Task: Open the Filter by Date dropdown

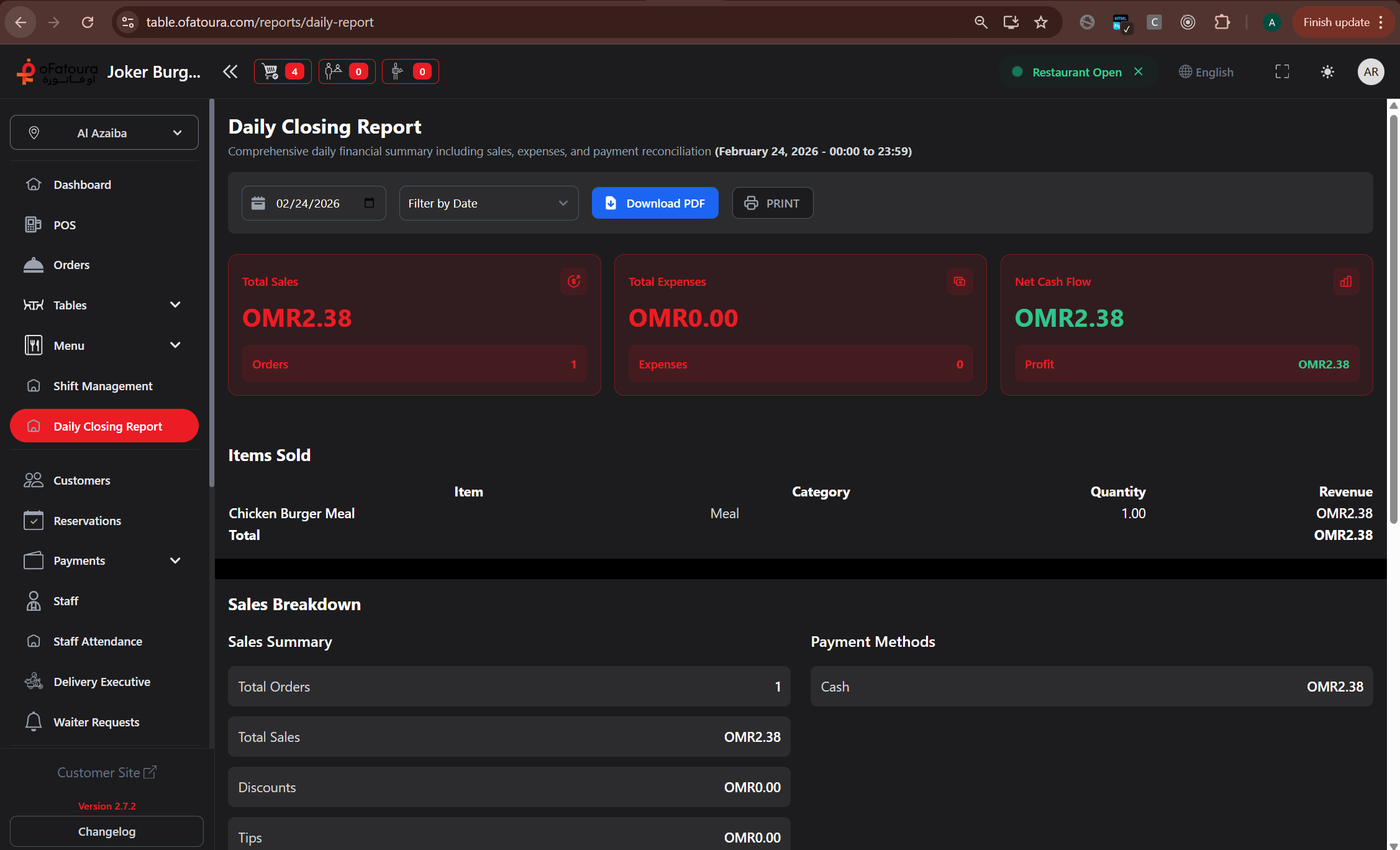Action: [x=488, y=203]
